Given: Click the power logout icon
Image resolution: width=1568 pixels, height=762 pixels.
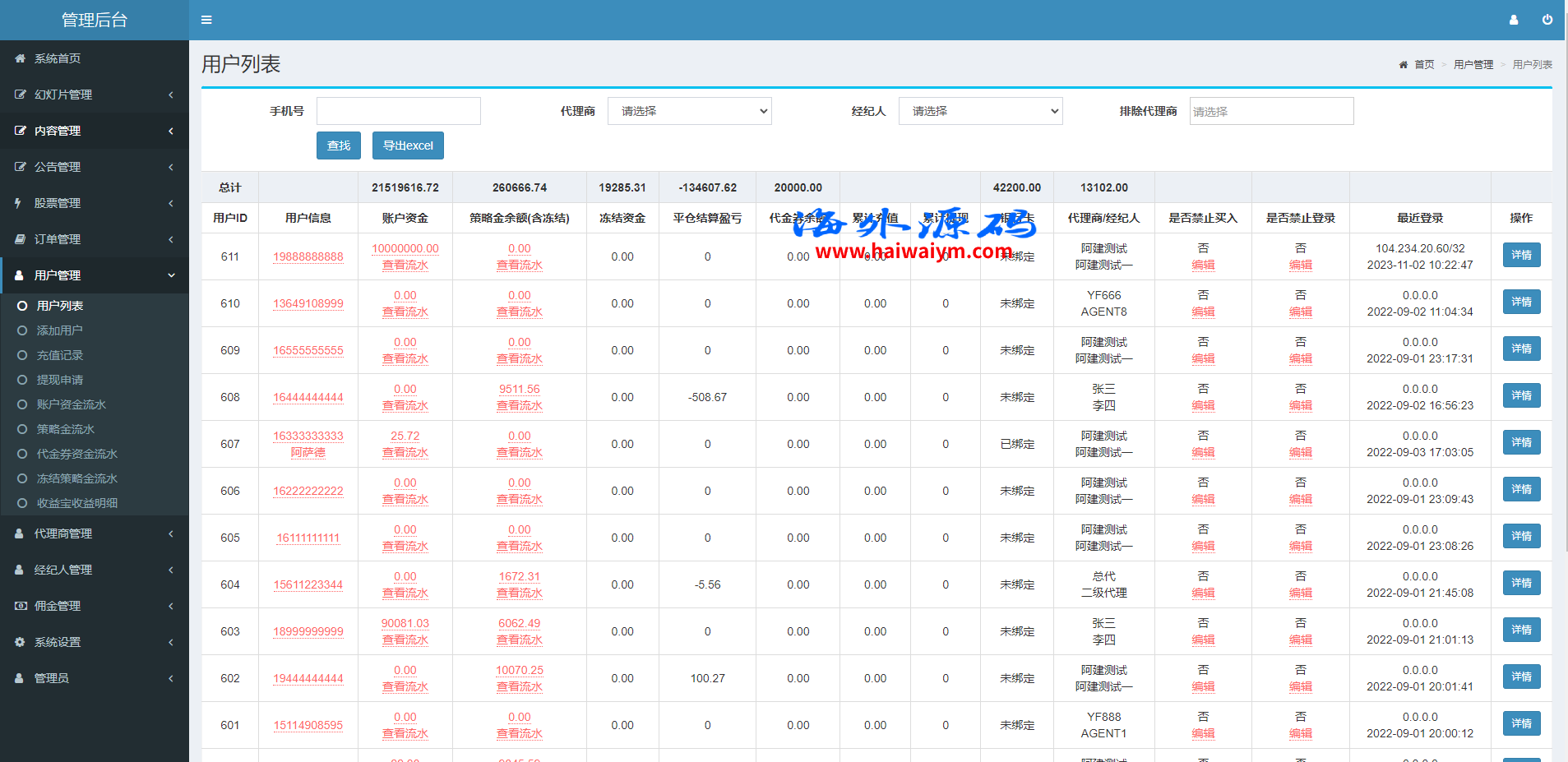Looking at the screenshot, I should pos(1547,20).
